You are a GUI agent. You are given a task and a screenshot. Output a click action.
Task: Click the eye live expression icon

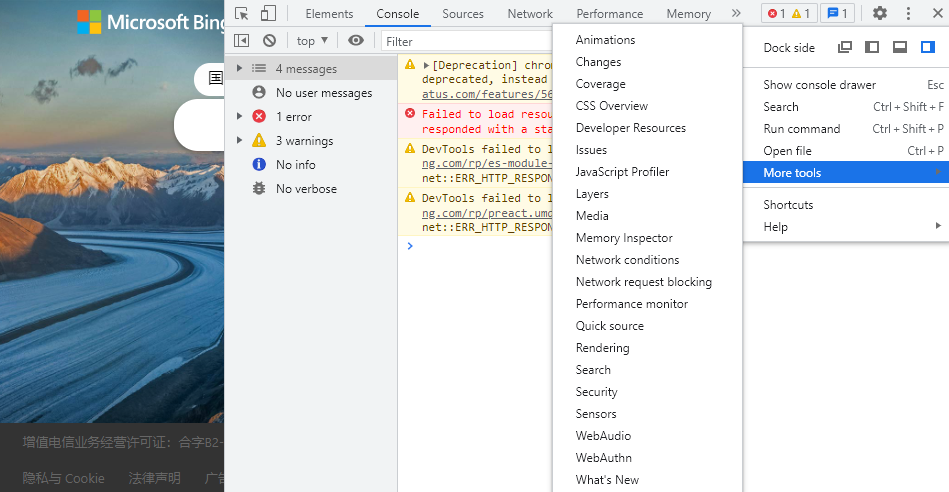pyautogui.click(x=356, y=41)
